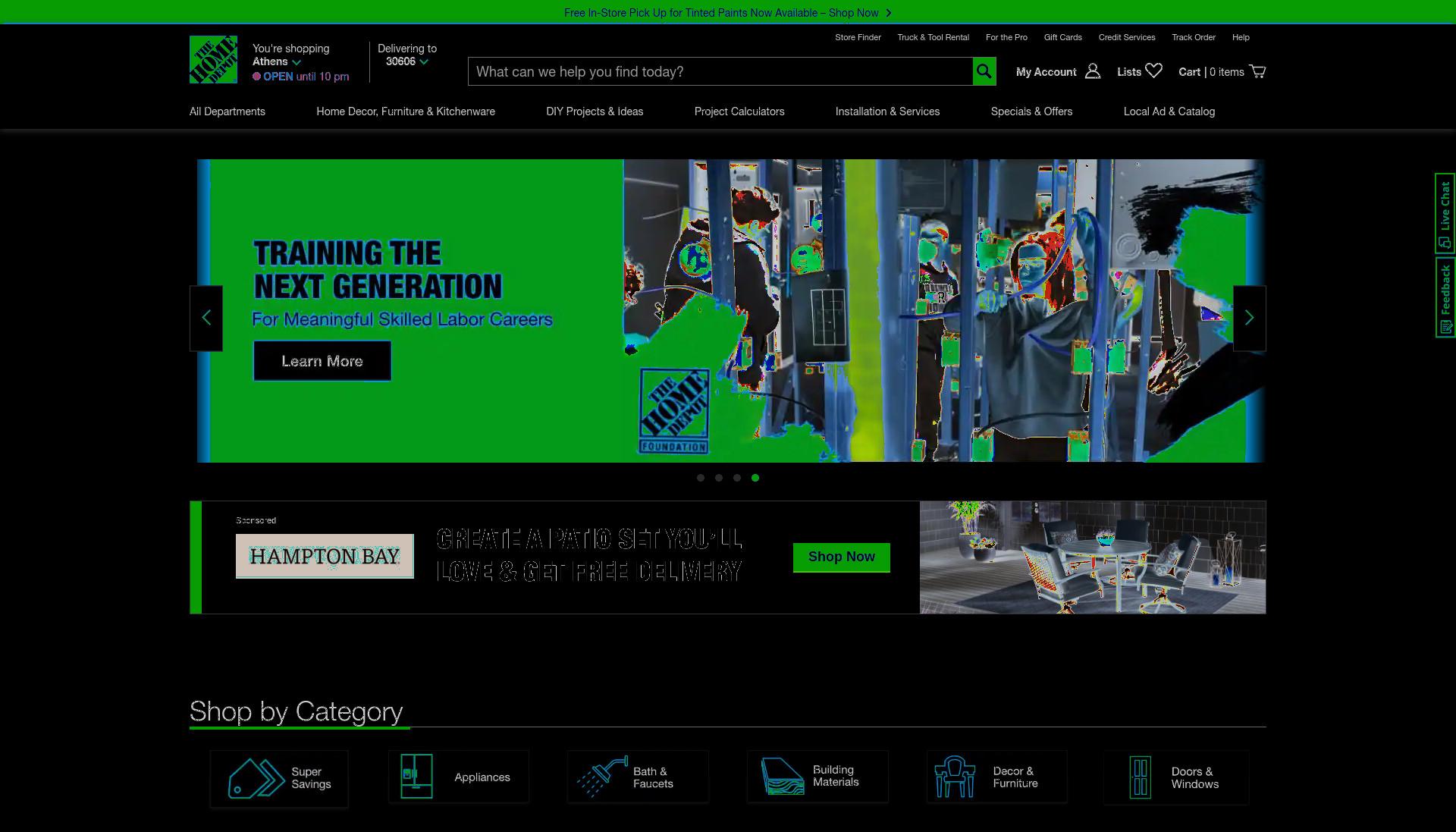Open Store Finder link
This screenshot has width=1456, height=832.
858,37
